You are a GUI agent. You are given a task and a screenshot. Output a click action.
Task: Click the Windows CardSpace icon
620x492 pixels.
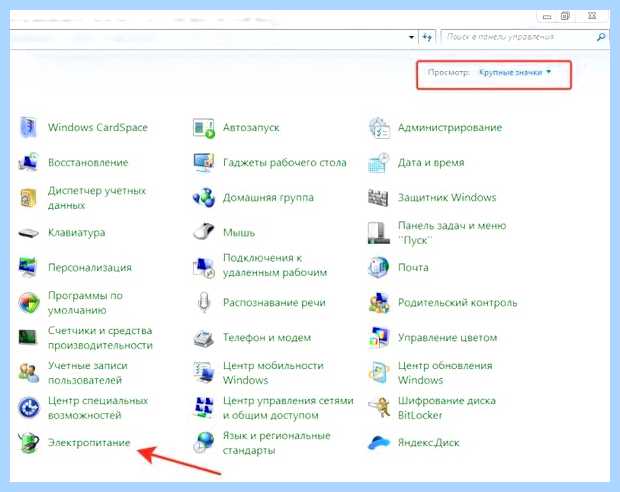click(x=28, y=127)
